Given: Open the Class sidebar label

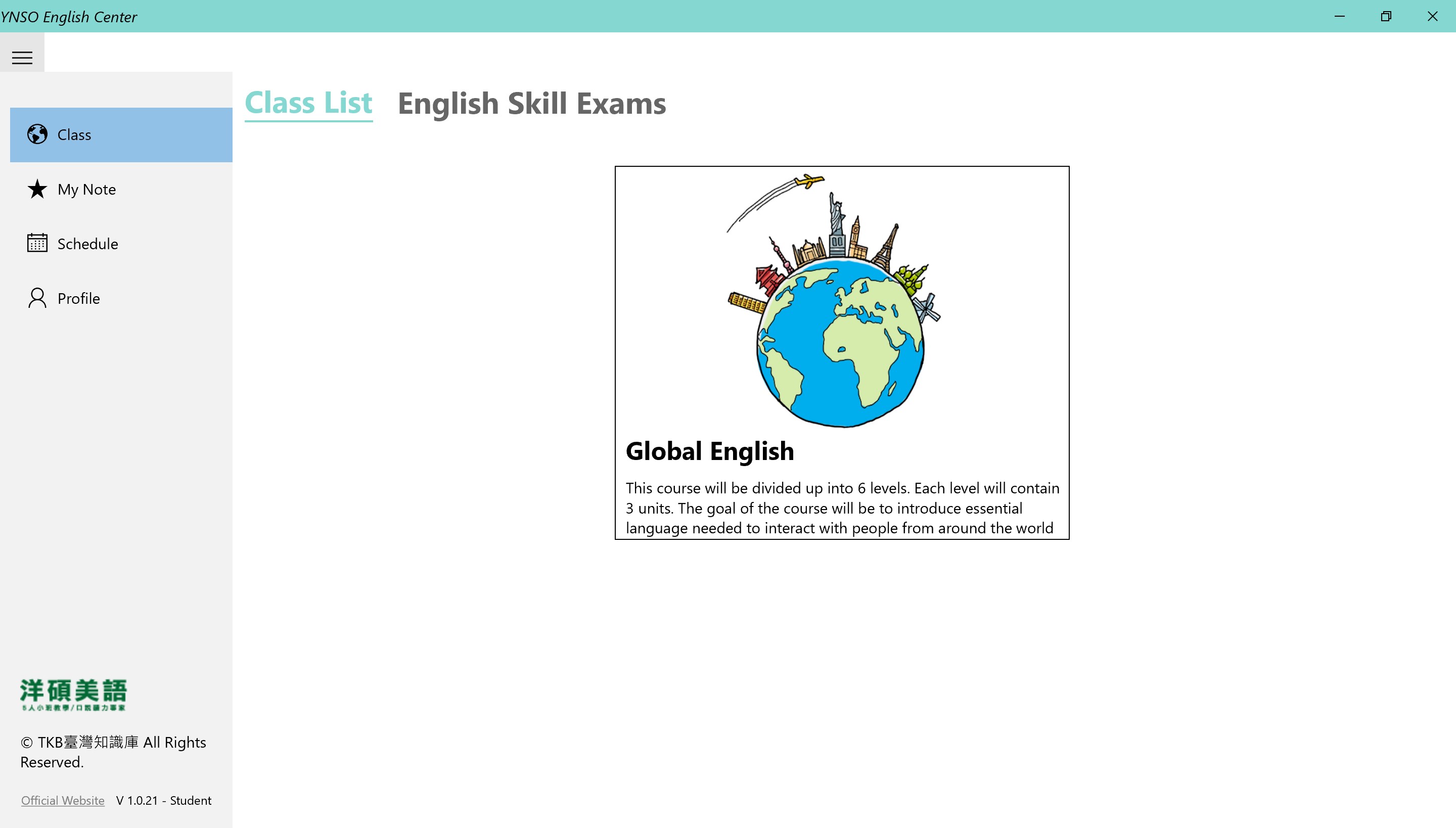Looking at the screenshot, I should tap(74, 135).
